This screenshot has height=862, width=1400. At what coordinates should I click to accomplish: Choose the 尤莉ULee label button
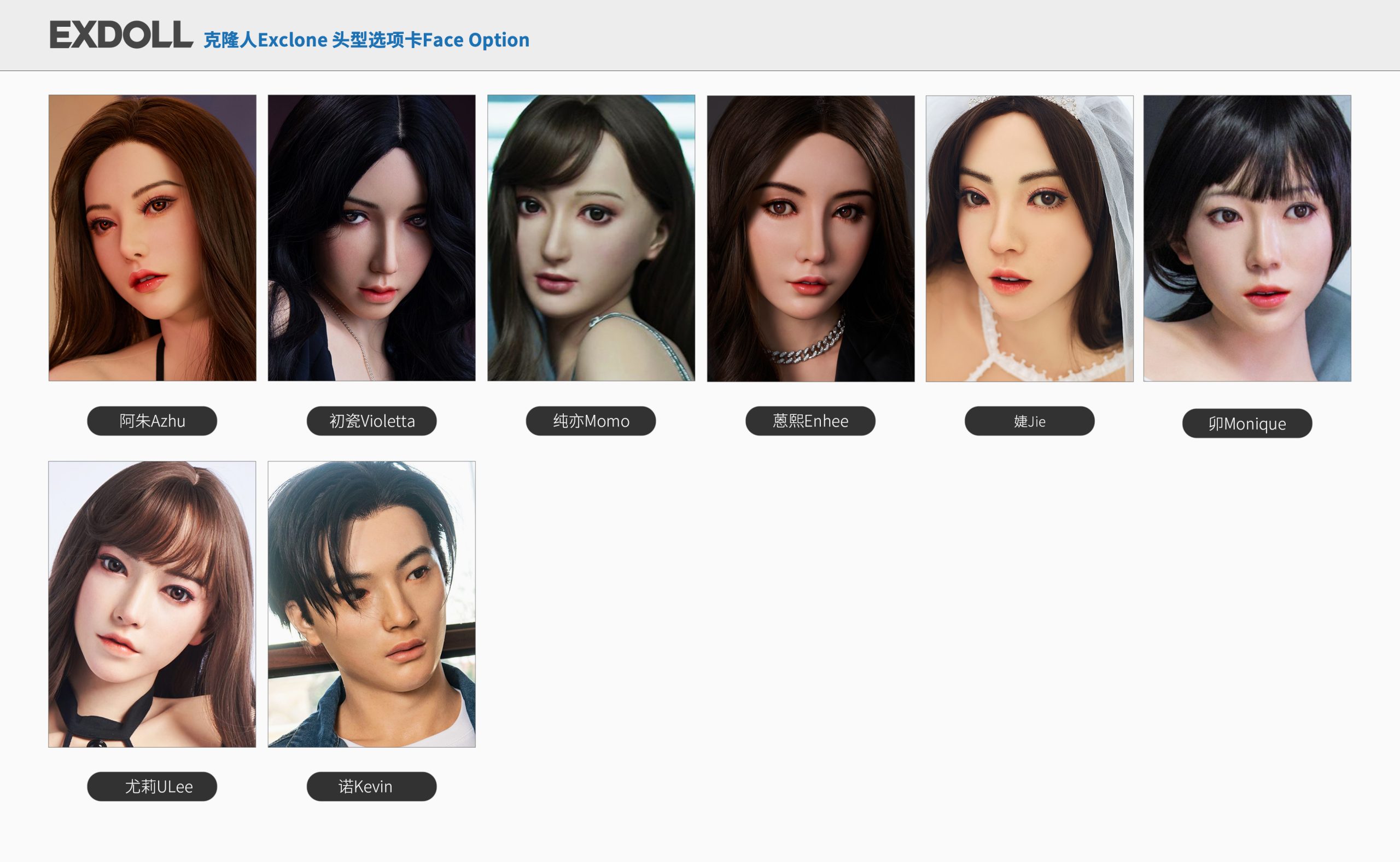click(x=152, y=786)
